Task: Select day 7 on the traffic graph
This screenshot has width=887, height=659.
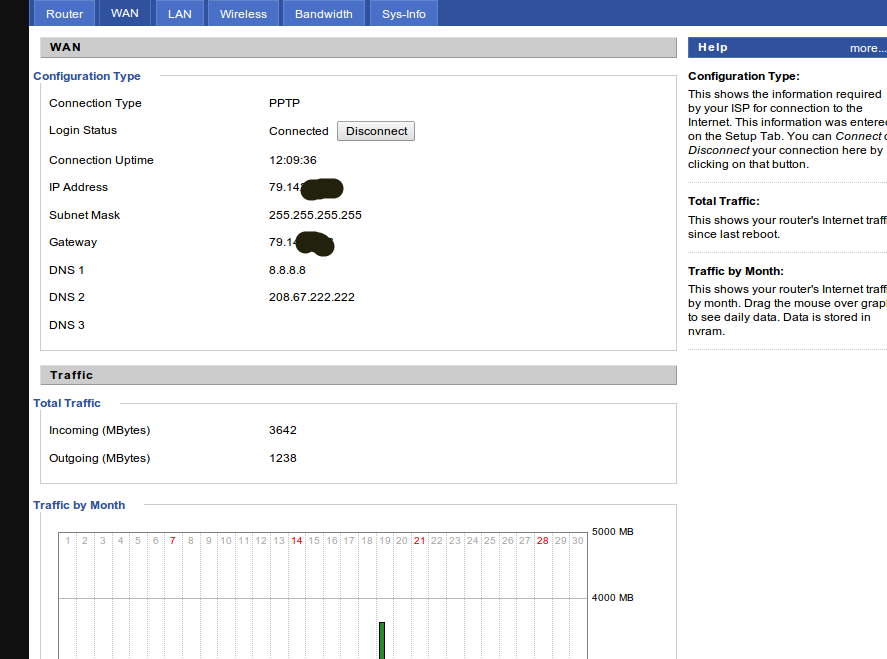Action: coord(173,541)
